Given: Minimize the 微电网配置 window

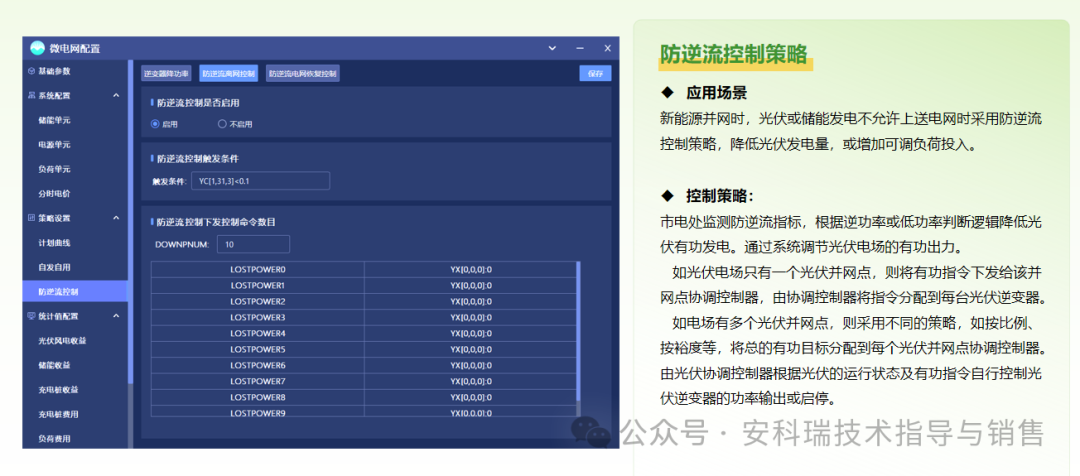Looking at the screenshot, I should coord(580,48).
